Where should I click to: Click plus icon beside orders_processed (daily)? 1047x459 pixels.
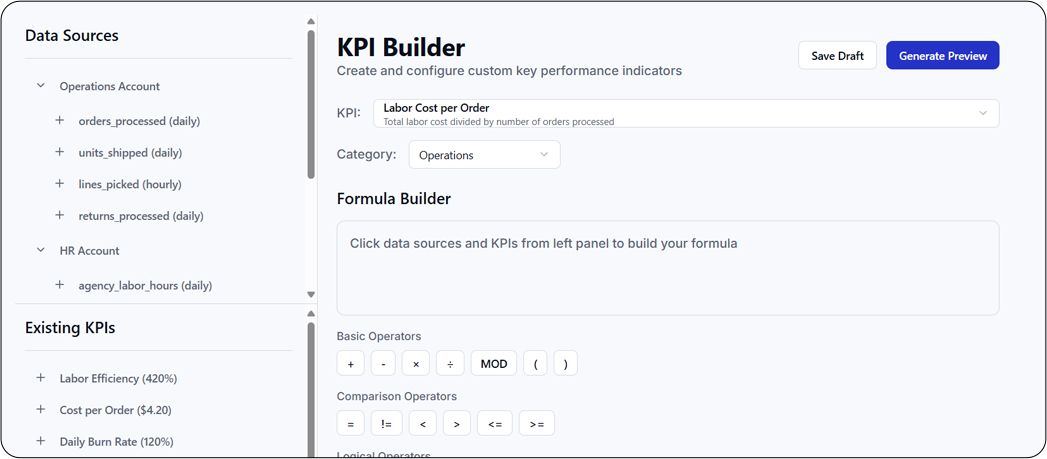(60, 121)
